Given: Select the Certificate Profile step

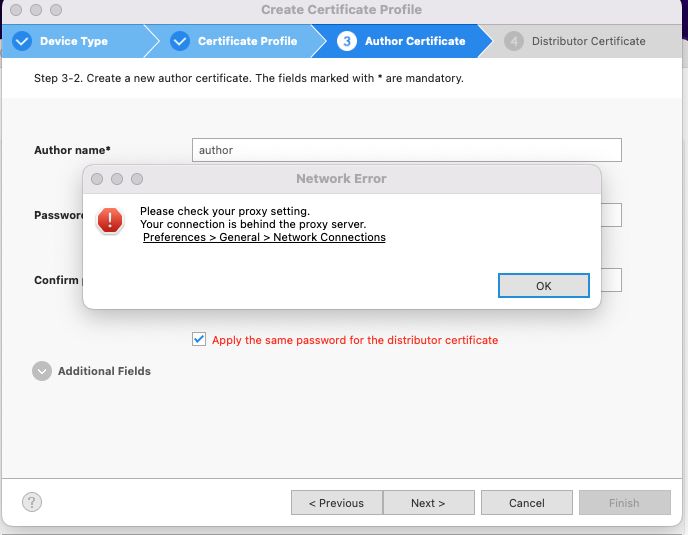Looking at the screenshot, I should (x=237, y=41).
